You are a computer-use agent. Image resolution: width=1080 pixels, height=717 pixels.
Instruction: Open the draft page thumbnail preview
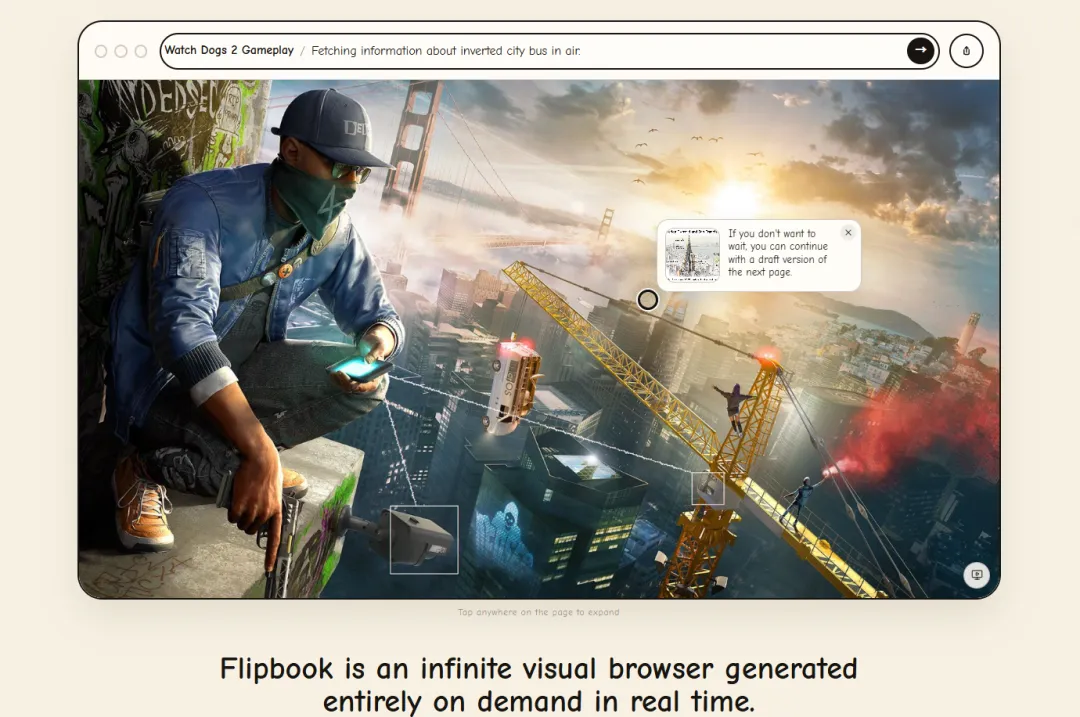[x=692, y=255]
